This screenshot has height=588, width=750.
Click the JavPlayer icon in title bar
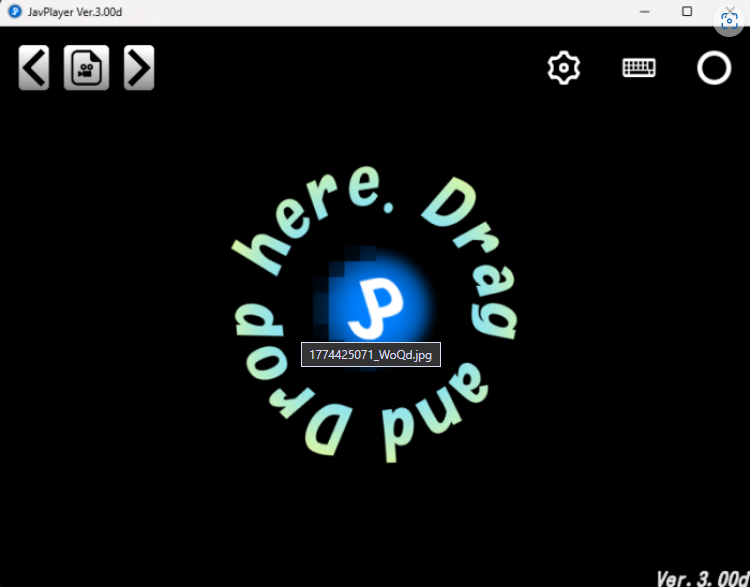pos(14,12)
